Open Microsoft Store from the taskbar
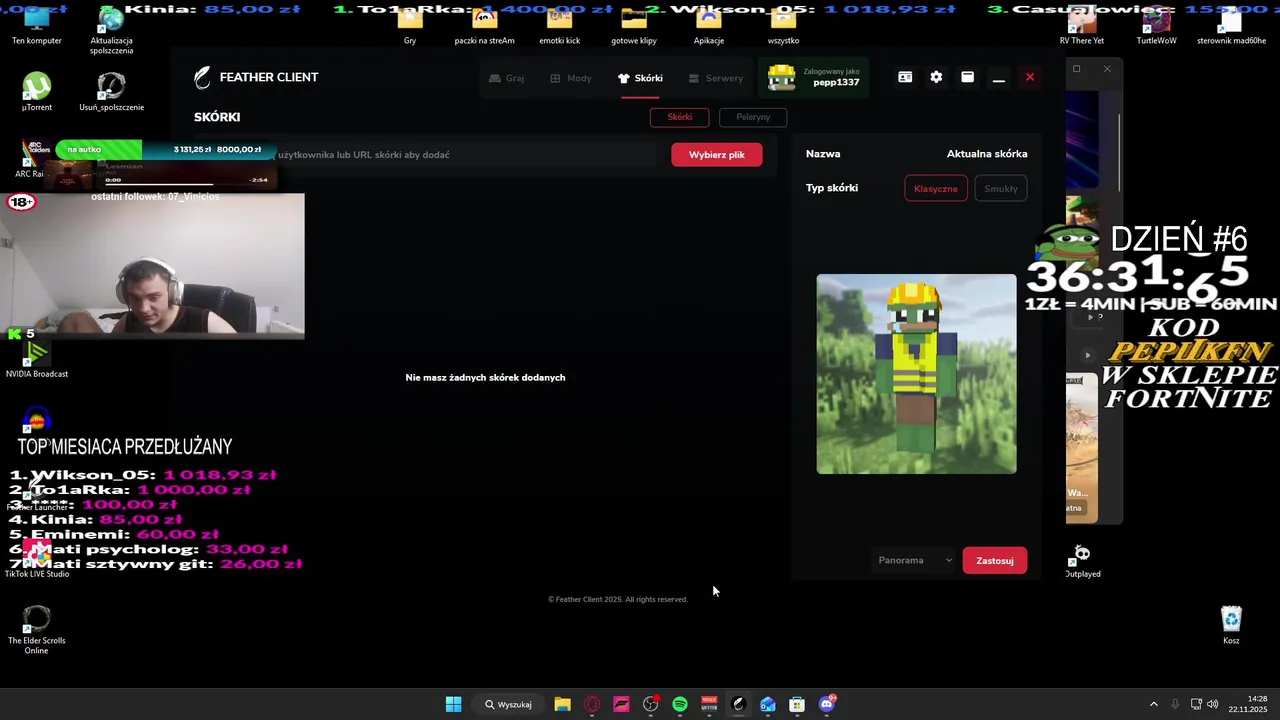The height and width of the screenshot is (720, 1280). pyautogui.click(x=797, y=704)
